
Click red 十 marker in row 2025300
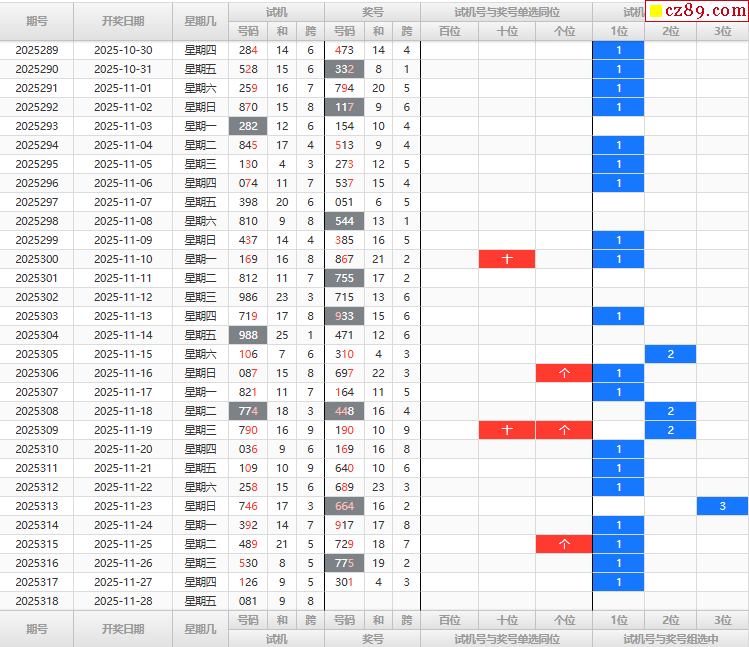tap(507, 259)
